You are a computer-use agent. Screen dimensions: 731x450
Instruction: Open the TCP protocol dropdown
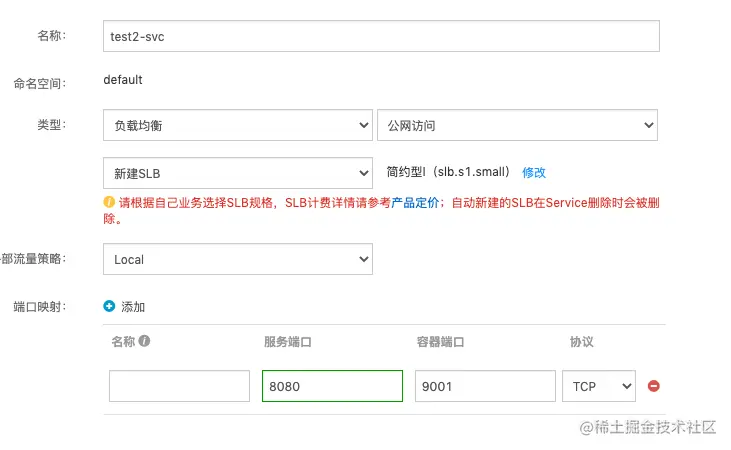(x=599, y=386)
